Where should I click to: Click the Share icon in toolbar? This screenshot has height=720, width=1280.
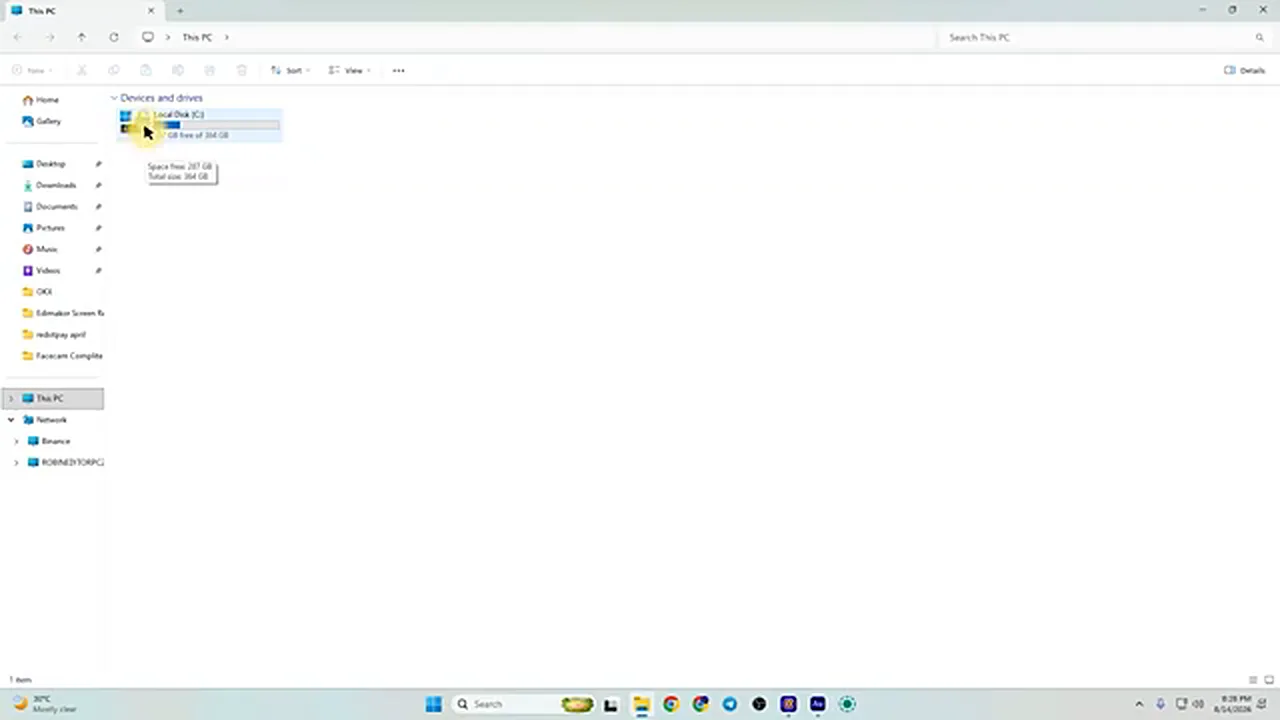[210, 70]
